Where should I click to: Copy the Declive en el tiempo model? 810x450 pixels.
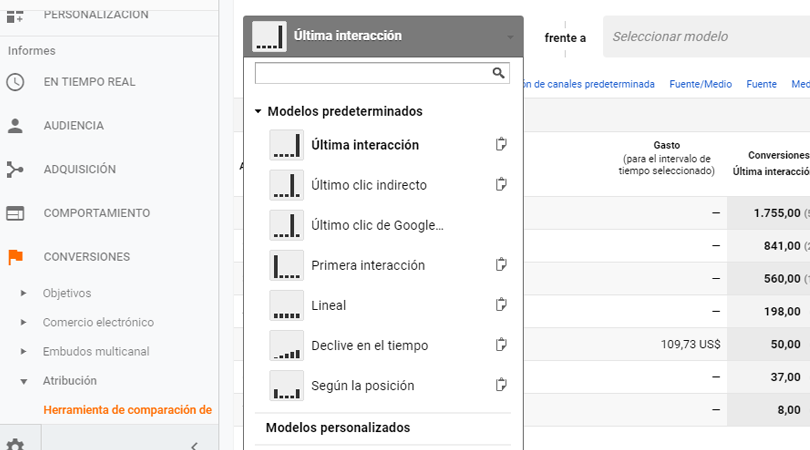click(x=501, y=345)
